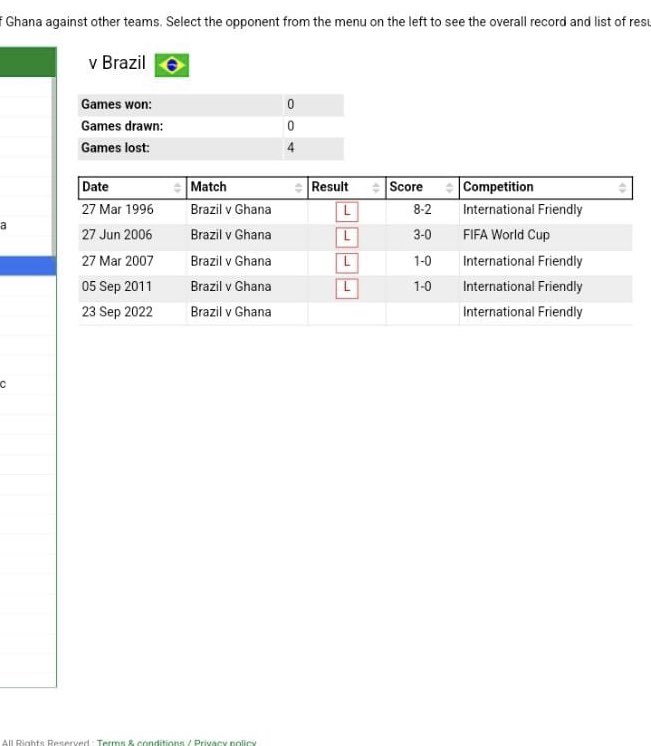Click the 'Games drawn:' label
Image resolution: width=651 pixels, height=746 pixels.
122,126
